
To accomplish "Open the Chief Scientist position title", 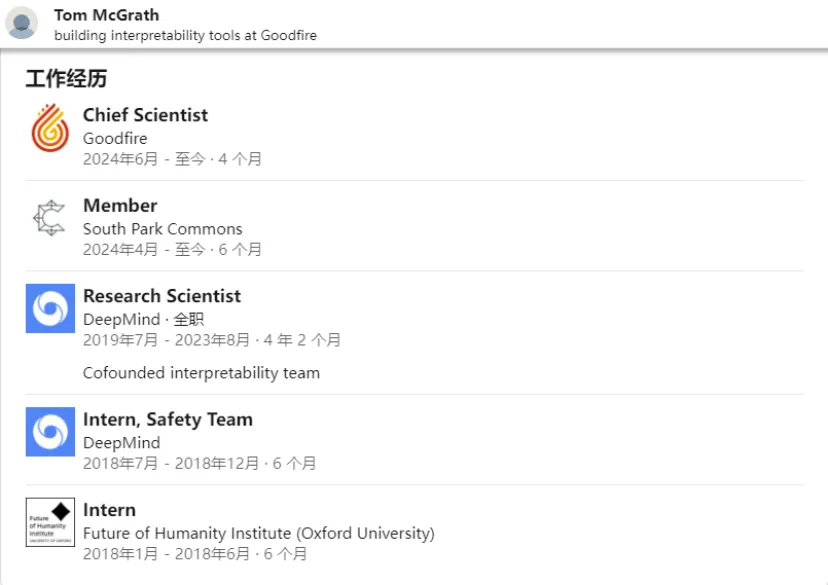I will point(145,115).
